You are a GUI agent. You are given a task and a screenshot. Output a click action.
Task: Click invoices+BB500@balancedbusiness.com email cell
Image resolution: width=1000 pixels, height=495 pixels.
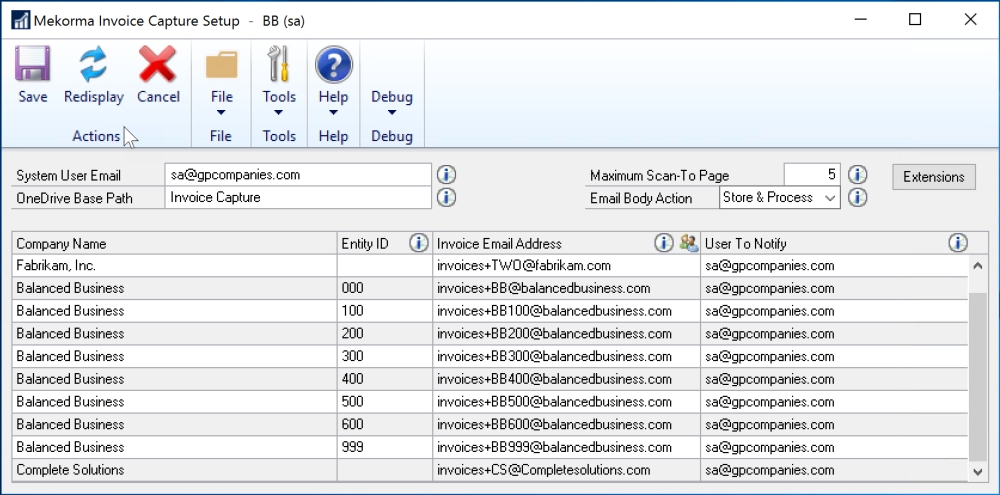click(566, 402)
